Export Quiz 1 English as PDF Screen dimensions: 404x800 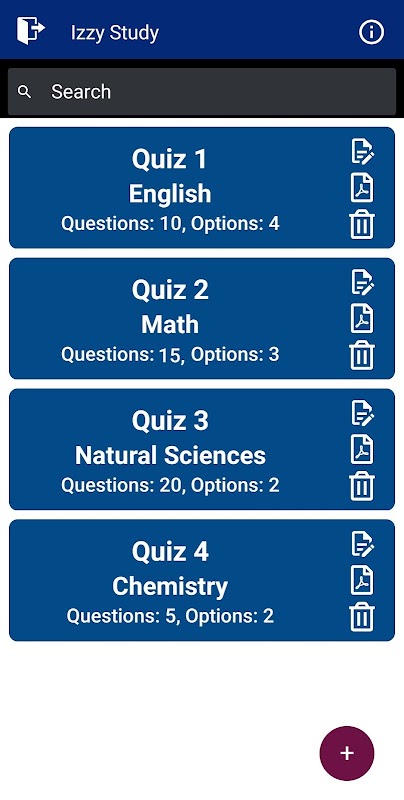pyautogui.click(x=362, y=188)
